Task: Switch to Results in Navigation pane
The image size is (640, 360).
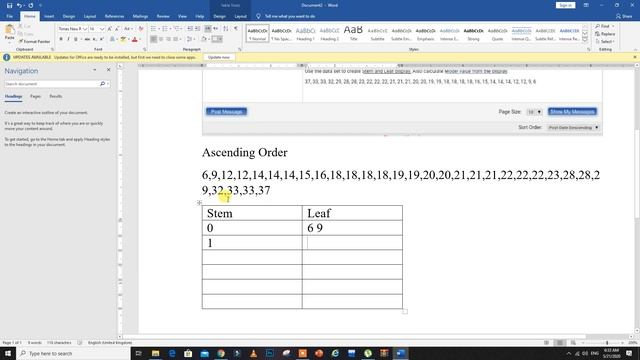Action: (x=56, y=96)
